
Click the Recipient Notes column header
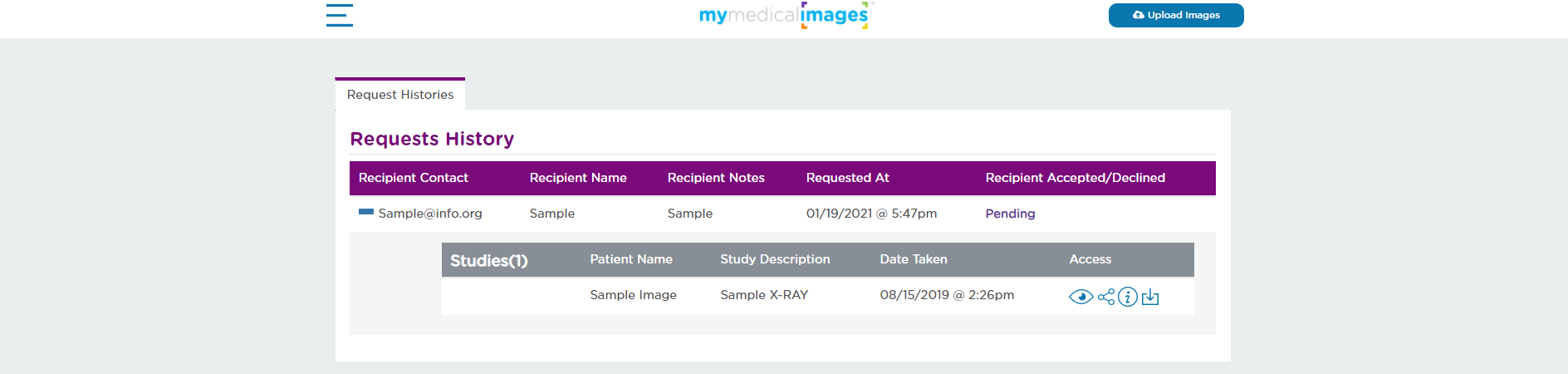coord(716,178)
